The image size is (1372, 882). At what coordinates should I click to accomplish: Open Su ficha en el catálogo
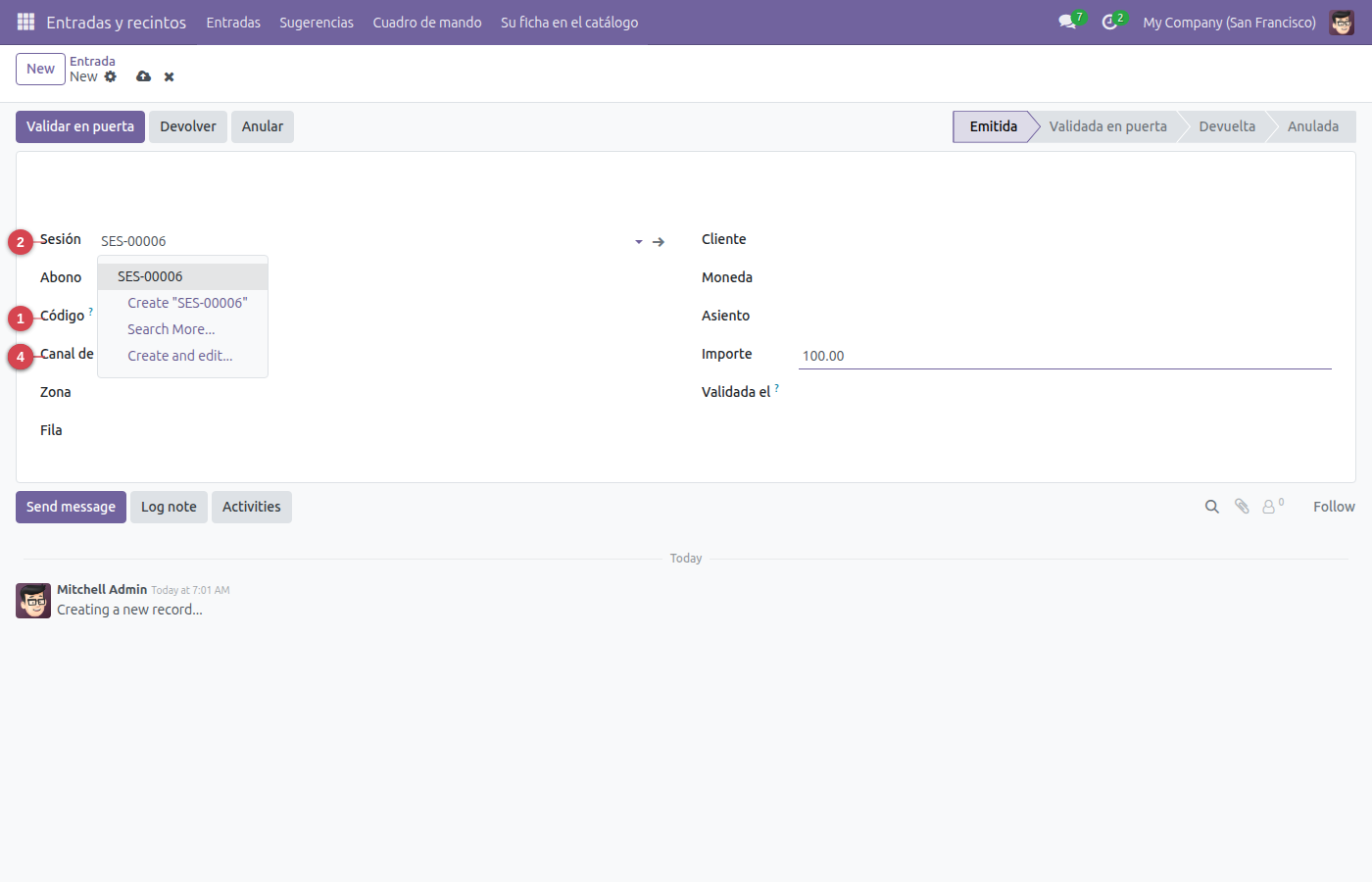(x=569, y=22)
